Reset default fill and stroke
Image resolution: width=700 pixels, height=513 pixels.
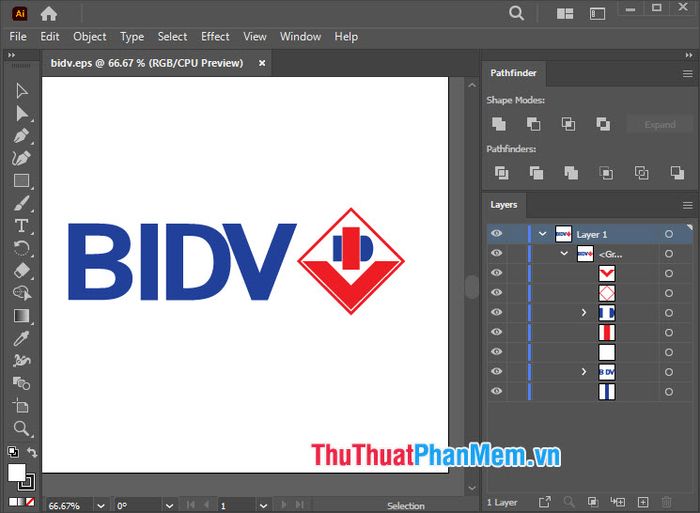(13, 452)
